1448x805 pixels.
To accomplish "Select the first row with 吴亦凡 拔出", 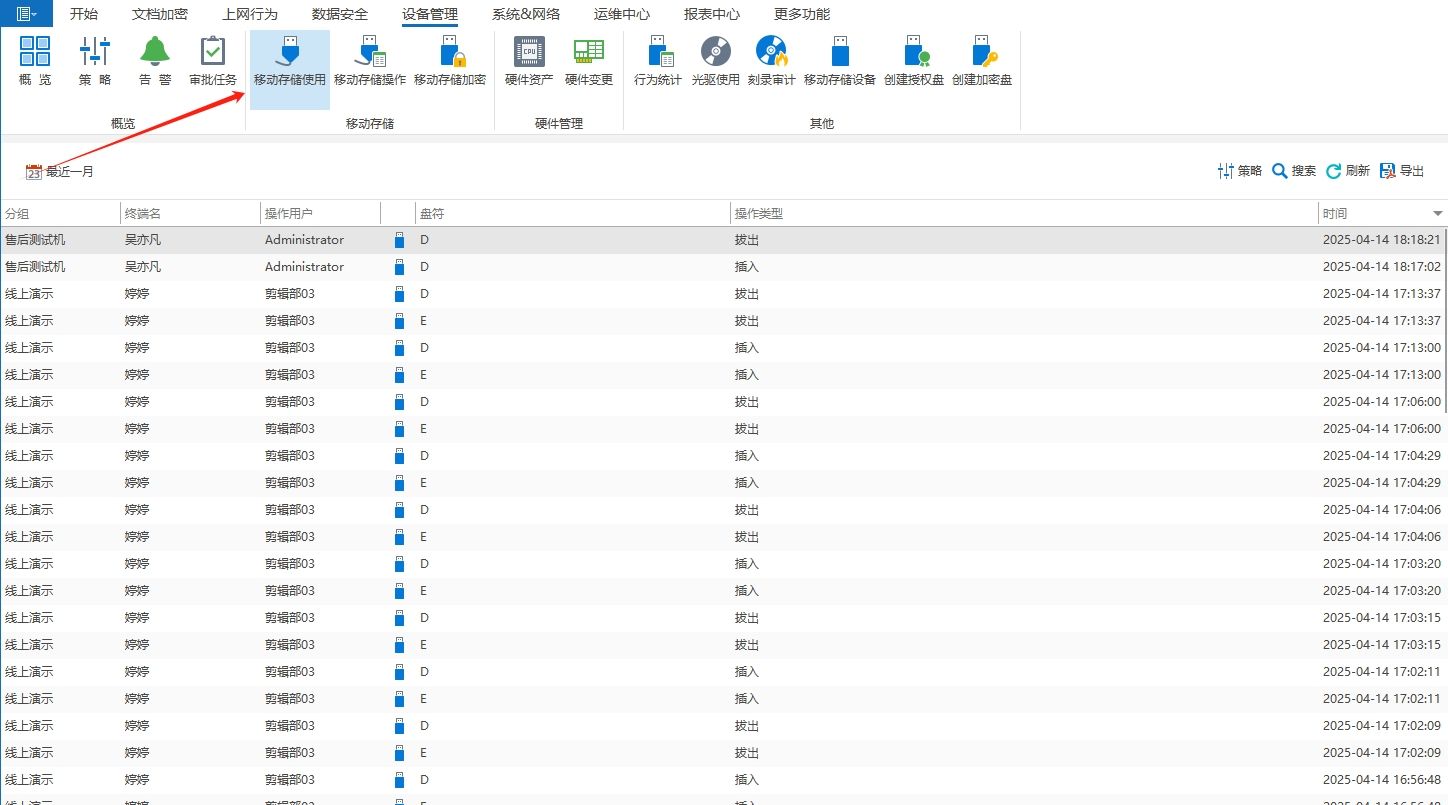I will tap(723, 240).
